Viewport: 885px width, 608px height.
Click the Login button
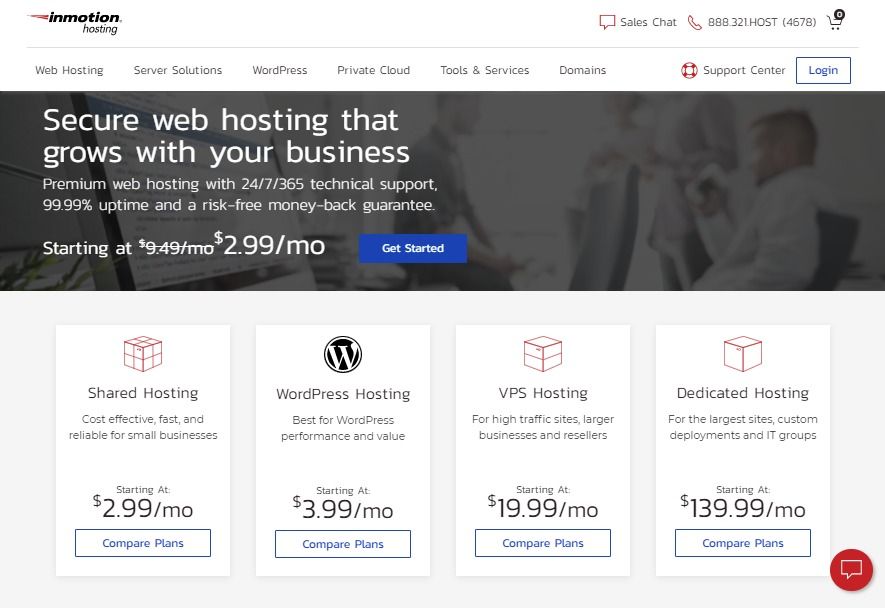click(x=823, y=71)
